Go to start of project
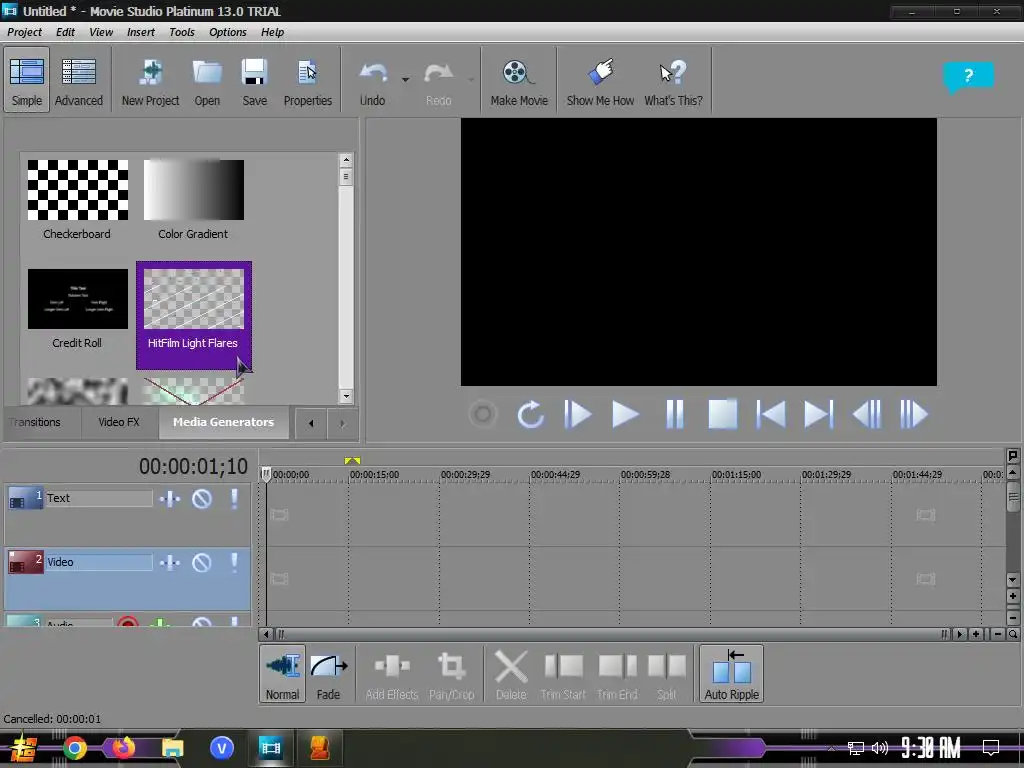The width and height of the screenshot is (1024, 768). (771, 414)
